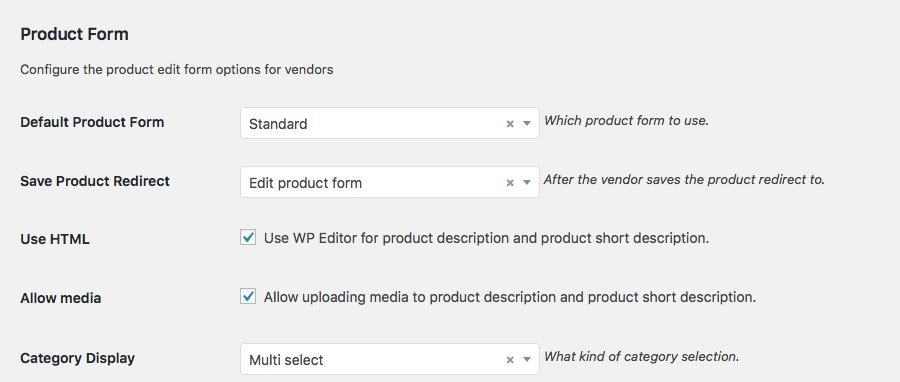Click 'Which product form to use' hint

click(626, 121)
